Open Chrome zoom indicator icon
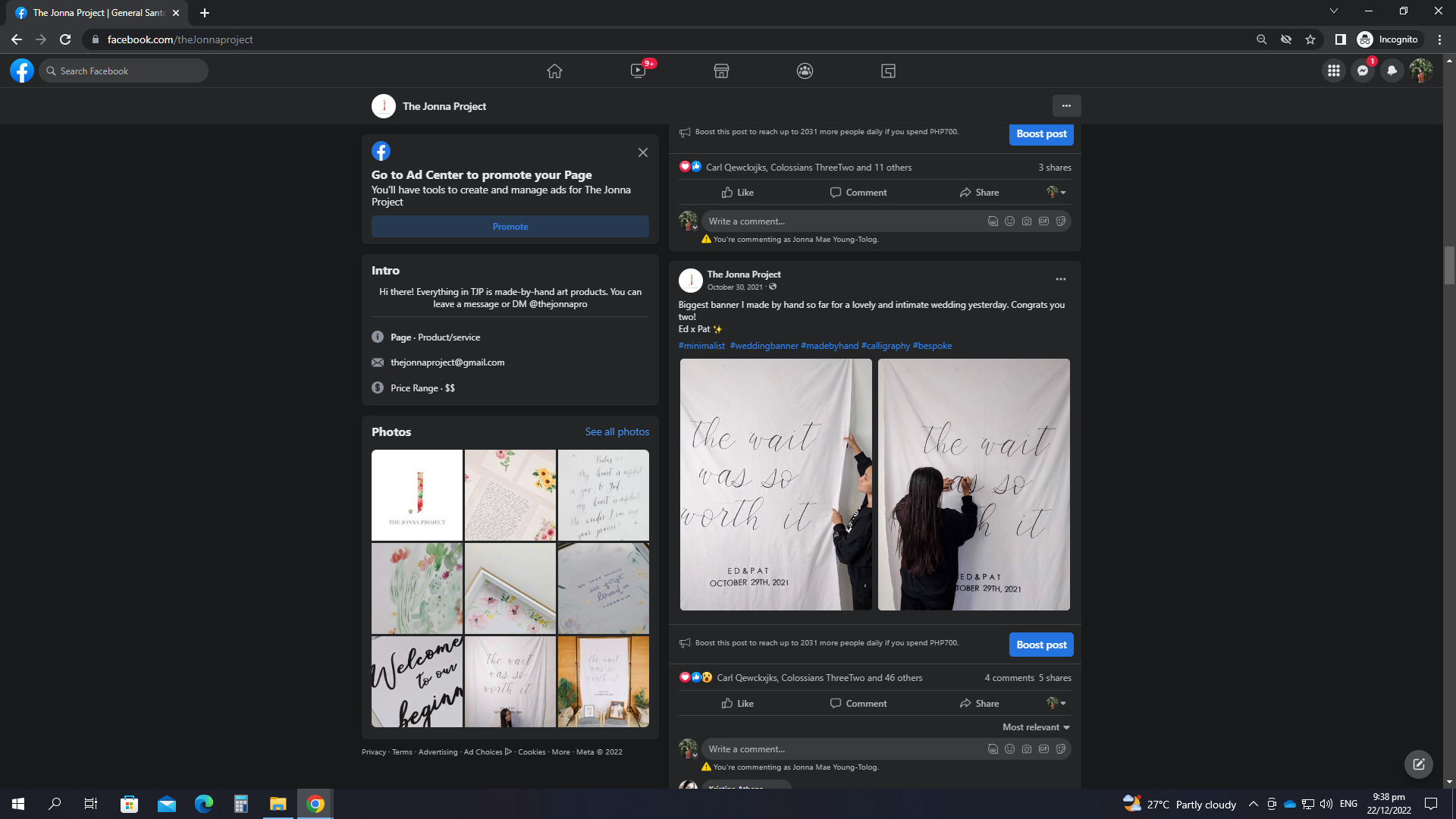The height and width of the screenshot is (819, 1456). tap(1261, 39)
